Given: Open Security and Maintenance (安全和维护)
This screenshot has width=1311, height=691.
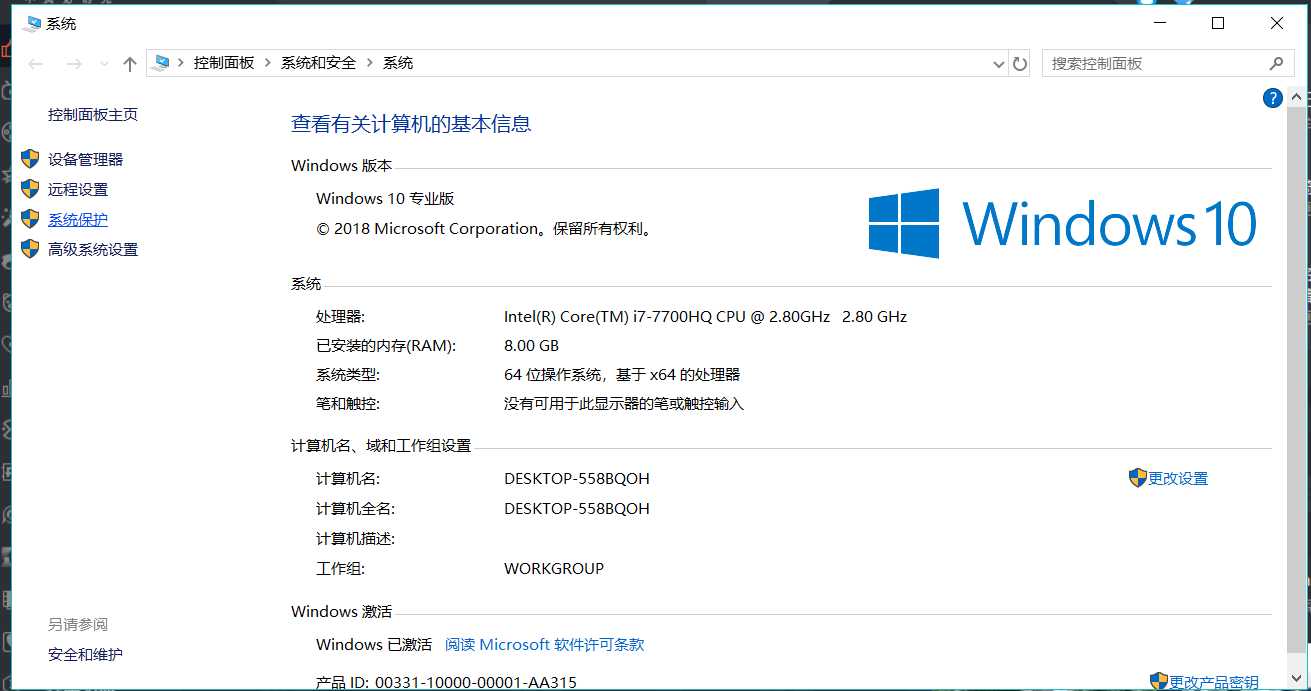Looking at the screenshot, I should click(85, 654).
